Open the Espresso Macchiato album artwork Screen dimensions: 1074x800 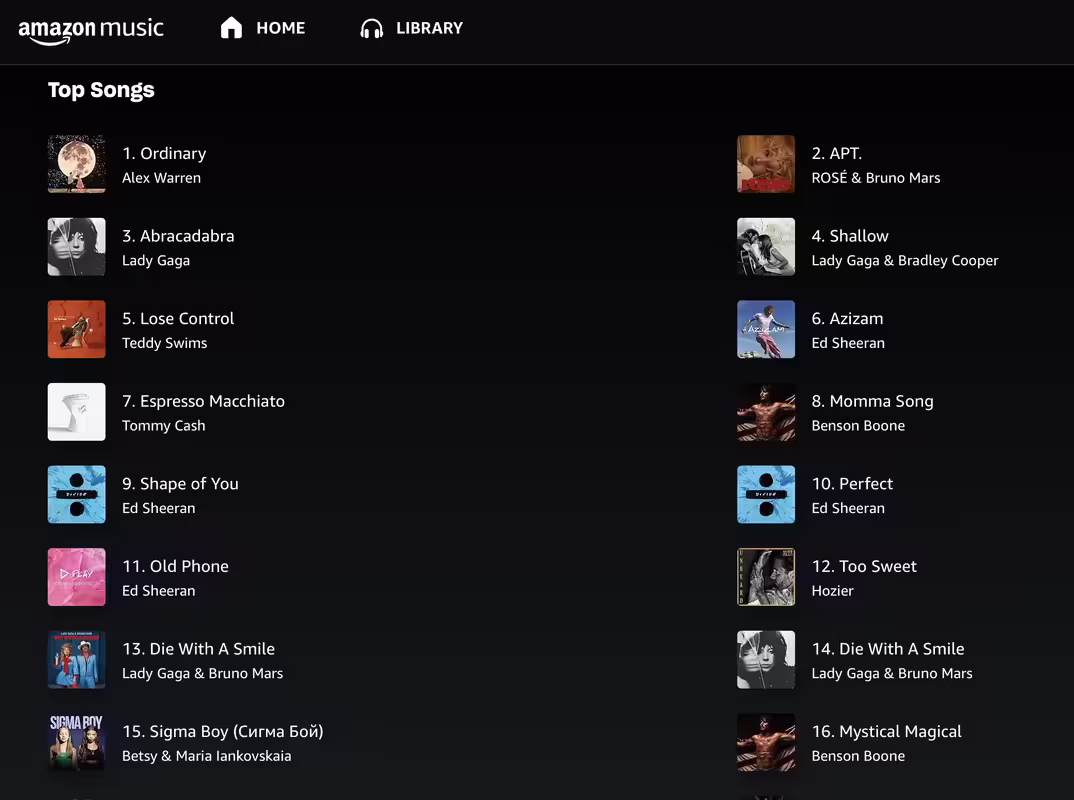tap(77, 412)
